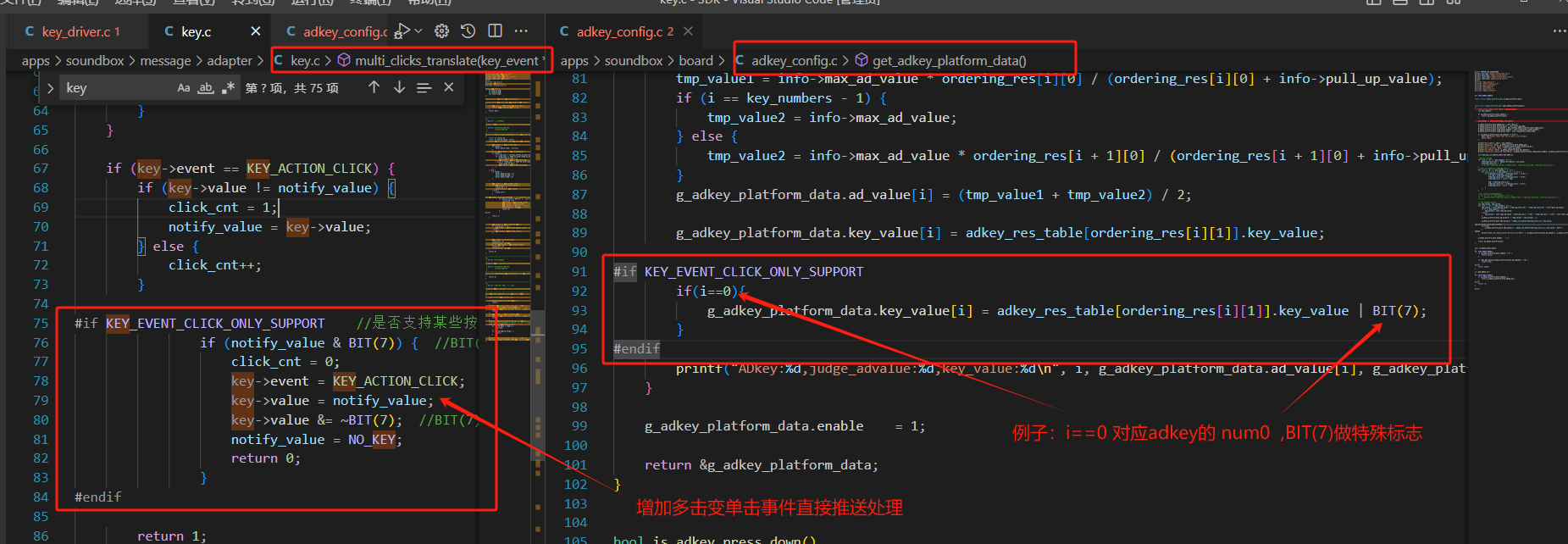Close the find widget
The image size is (1568, 544).
click(x=449, y=87)
